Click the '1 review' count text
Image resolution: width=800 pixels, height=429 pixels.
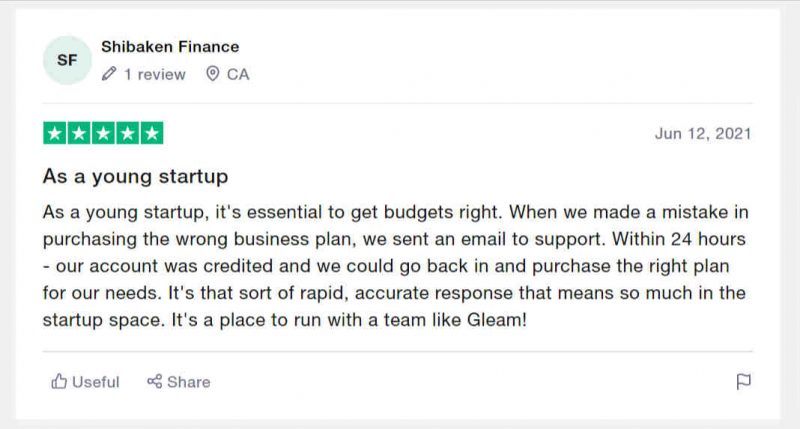point(155,74)
